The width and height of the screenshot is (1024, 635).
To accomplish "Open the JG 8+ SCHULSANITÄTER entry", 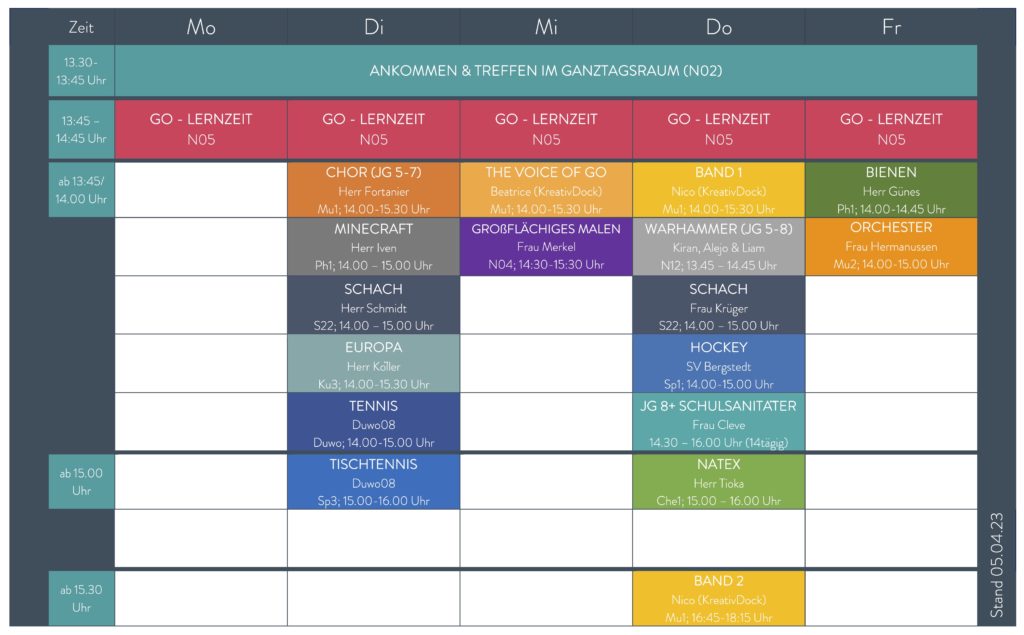I will [x=718, y=422].
